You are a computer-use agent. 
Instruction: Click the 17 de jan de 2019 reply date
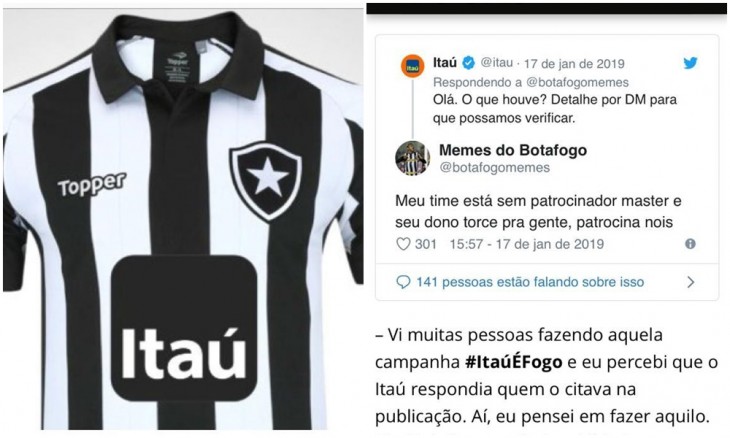click(575, 63)
